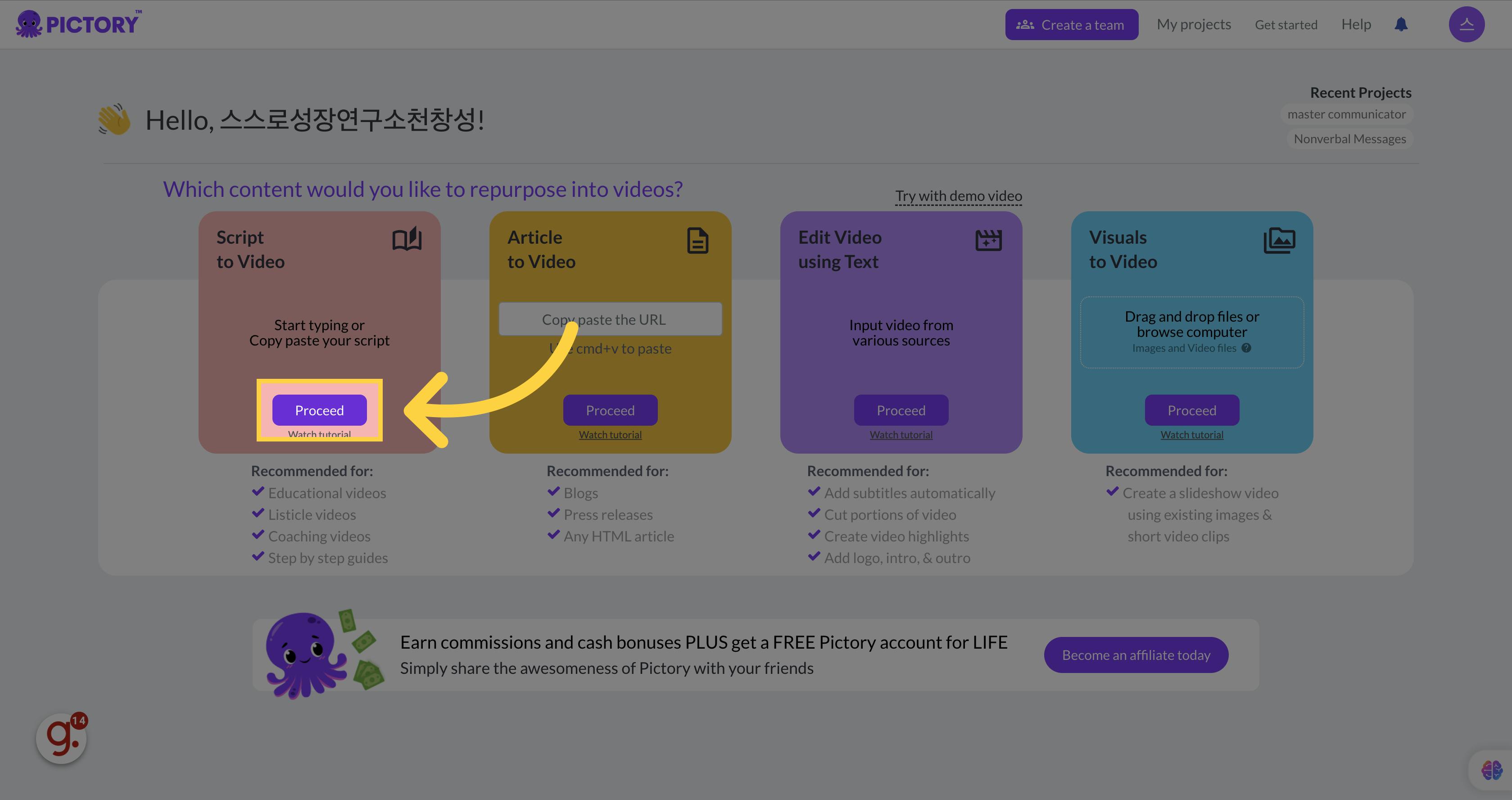1512x800 pixels.
Task: Click the Input video from various sources text
Action: point(901,332)
